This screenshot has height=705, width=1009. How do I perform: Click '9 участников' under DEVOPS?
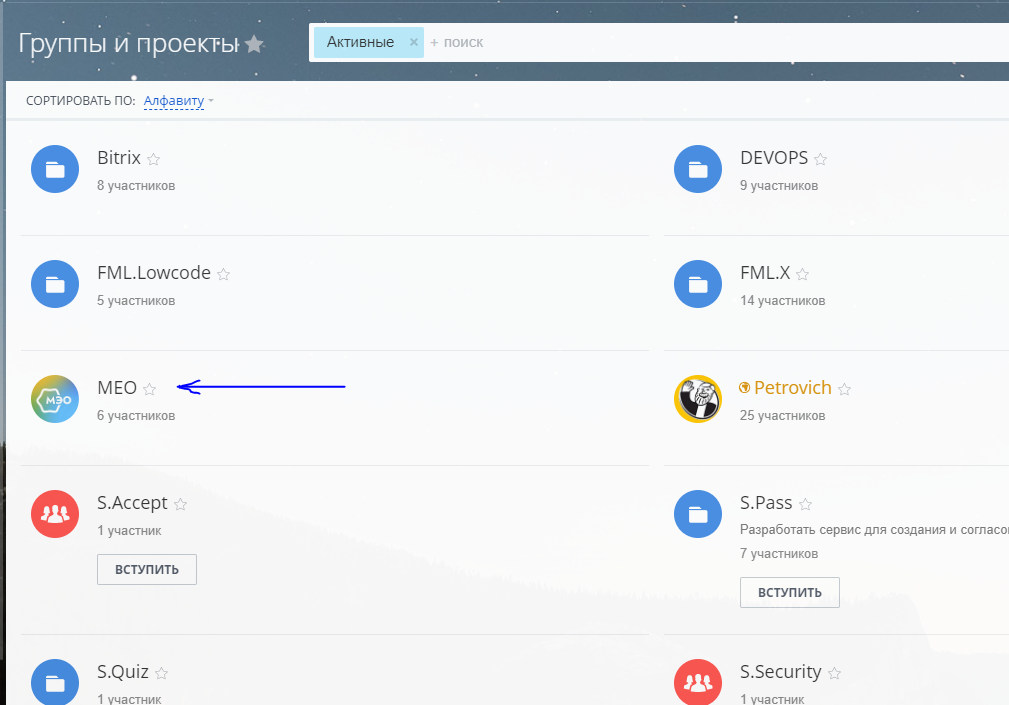point(779,186)
